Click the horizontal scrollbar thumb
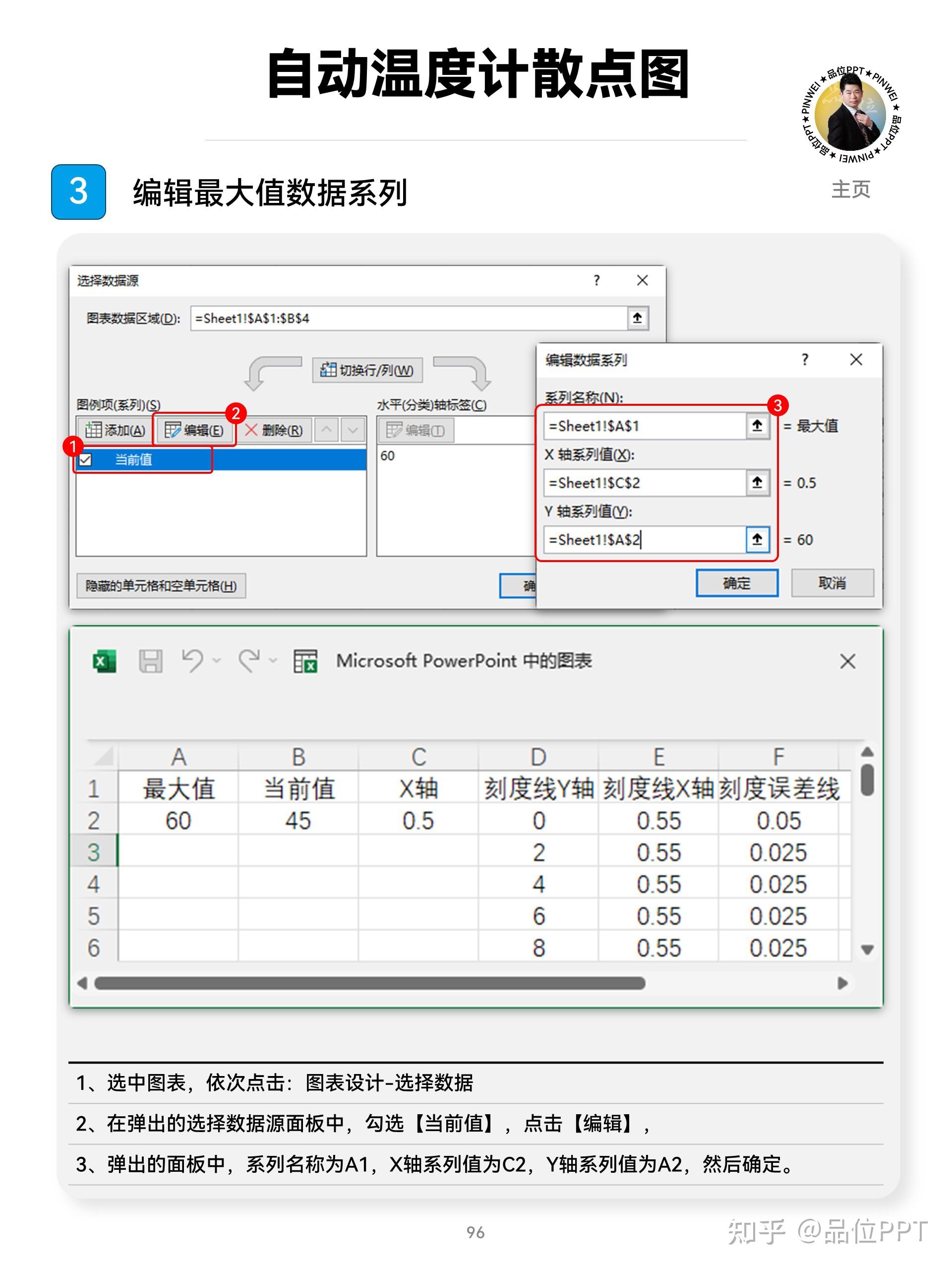952x1270 pixels. [x=369, y=983]
